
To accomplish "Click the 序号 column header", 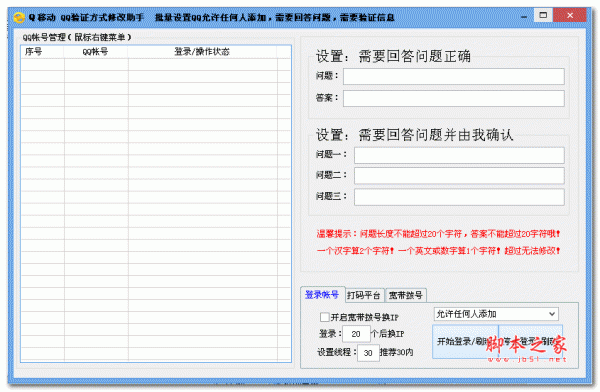I will point(42,52).
